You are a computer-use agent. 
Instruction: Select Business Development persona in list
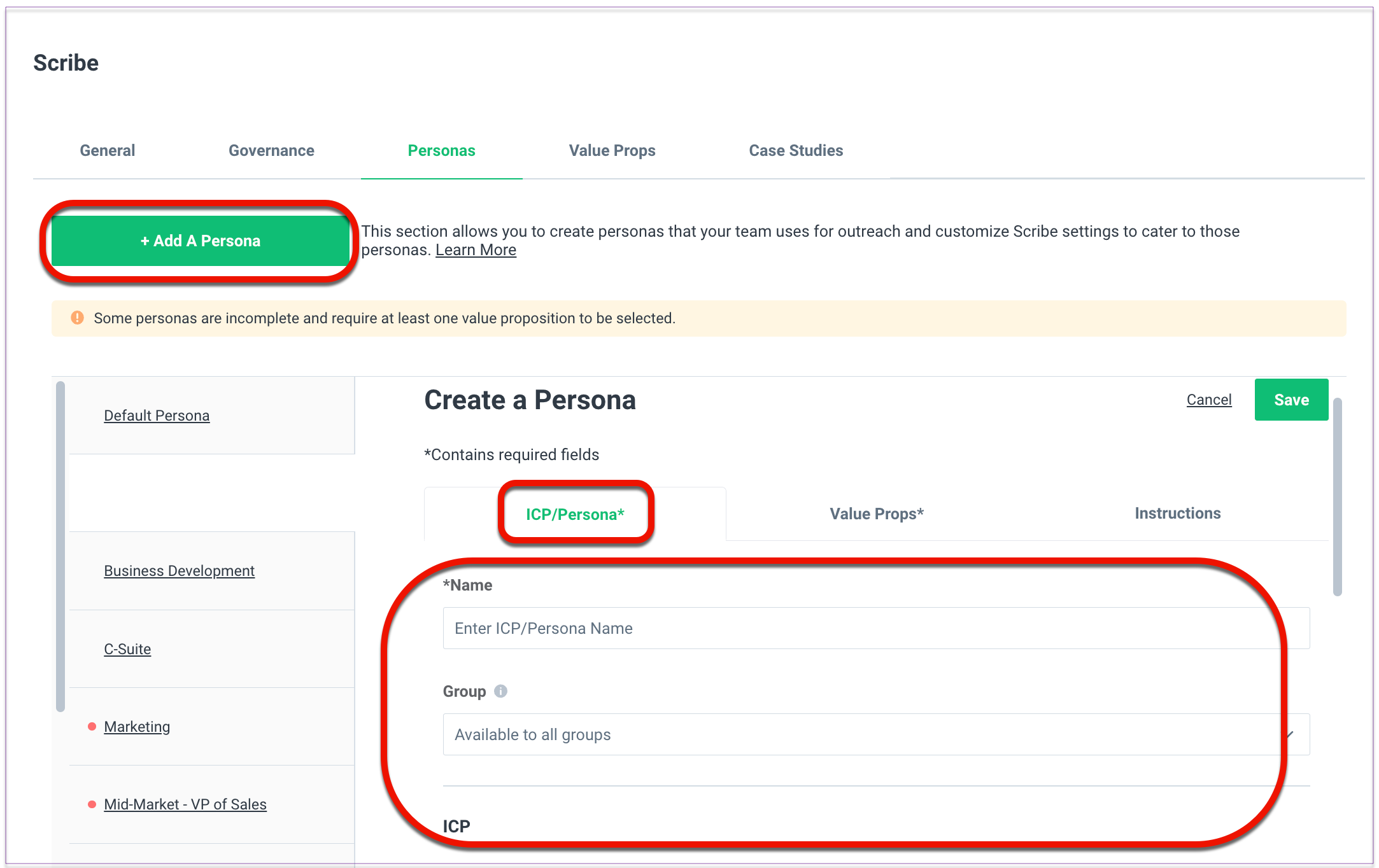pos(179,571)
